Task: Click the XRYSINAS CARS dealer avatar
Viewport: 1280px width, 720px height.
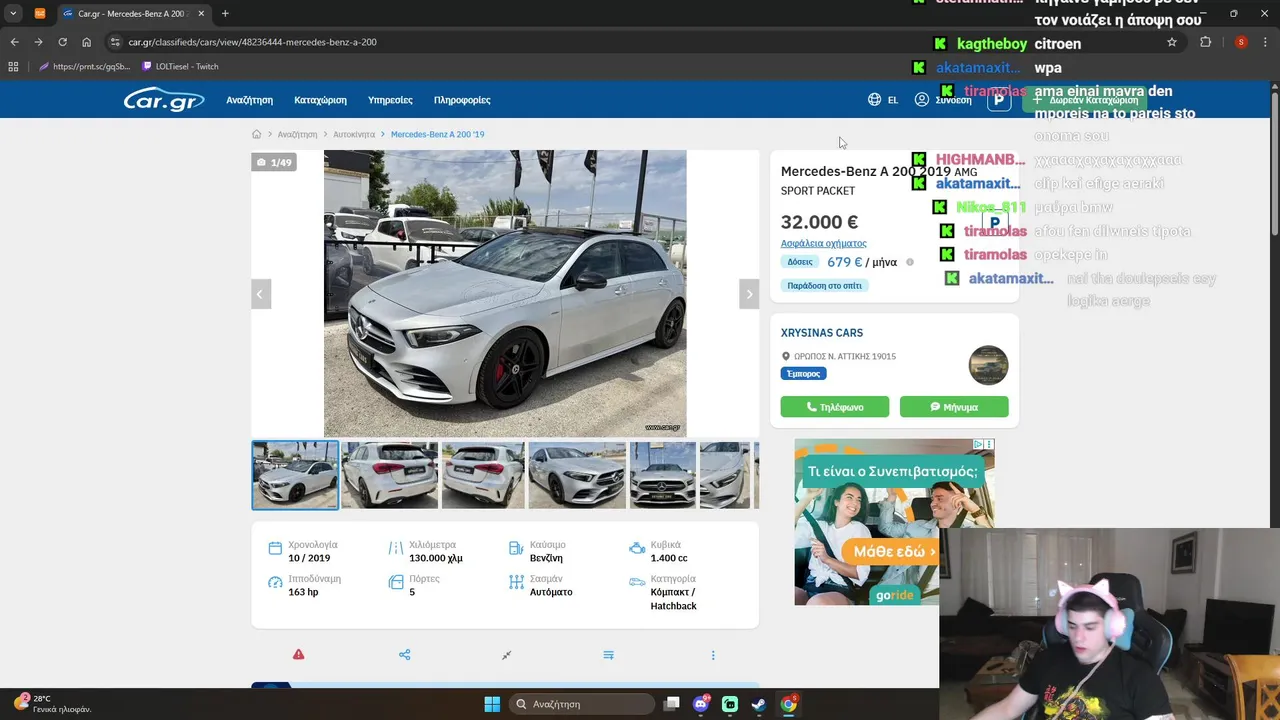Action: pos(988,365)
